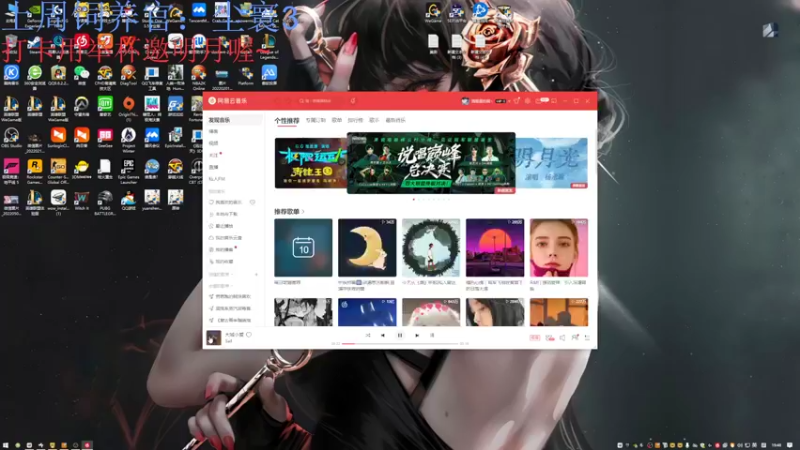Screen dimensions: 800x450
Task: Switch to the 歌单 tab
Action: (x=337, y=120)
